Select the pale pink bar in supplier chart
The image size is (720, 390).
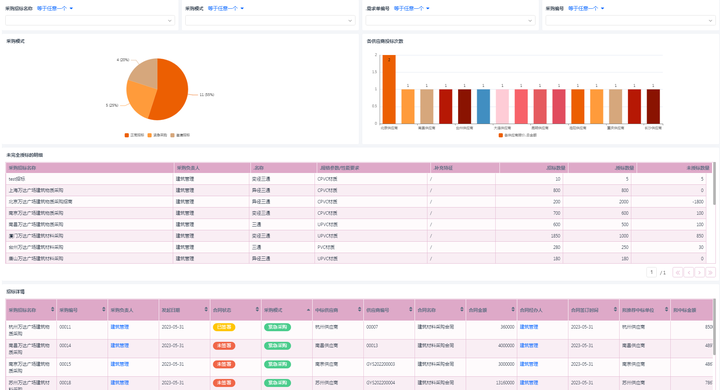(502, 106)
